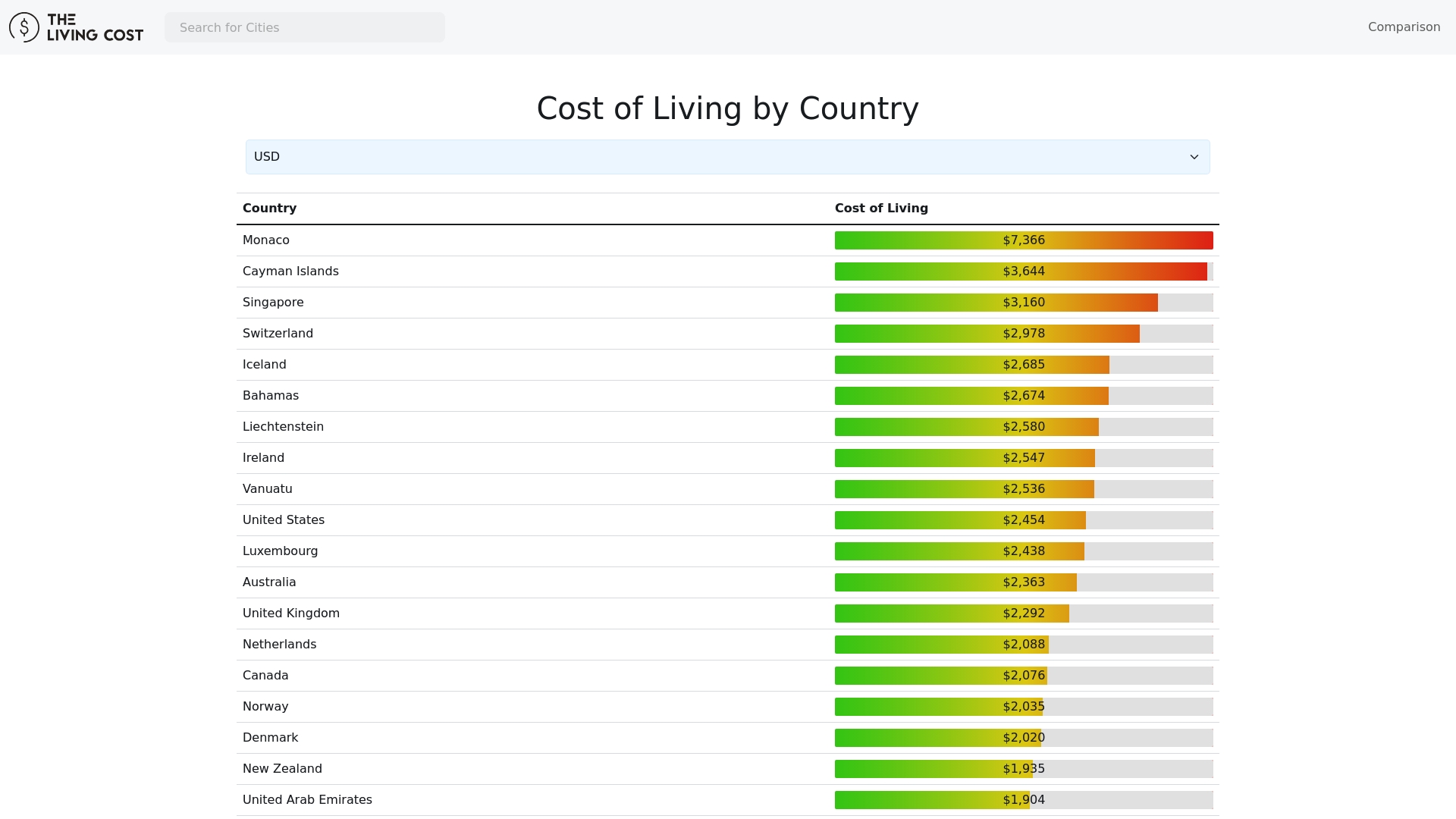Viewport: 1456px width, 819px height.
Task: Open the New Zealand row link
Action: pos(282,769)
